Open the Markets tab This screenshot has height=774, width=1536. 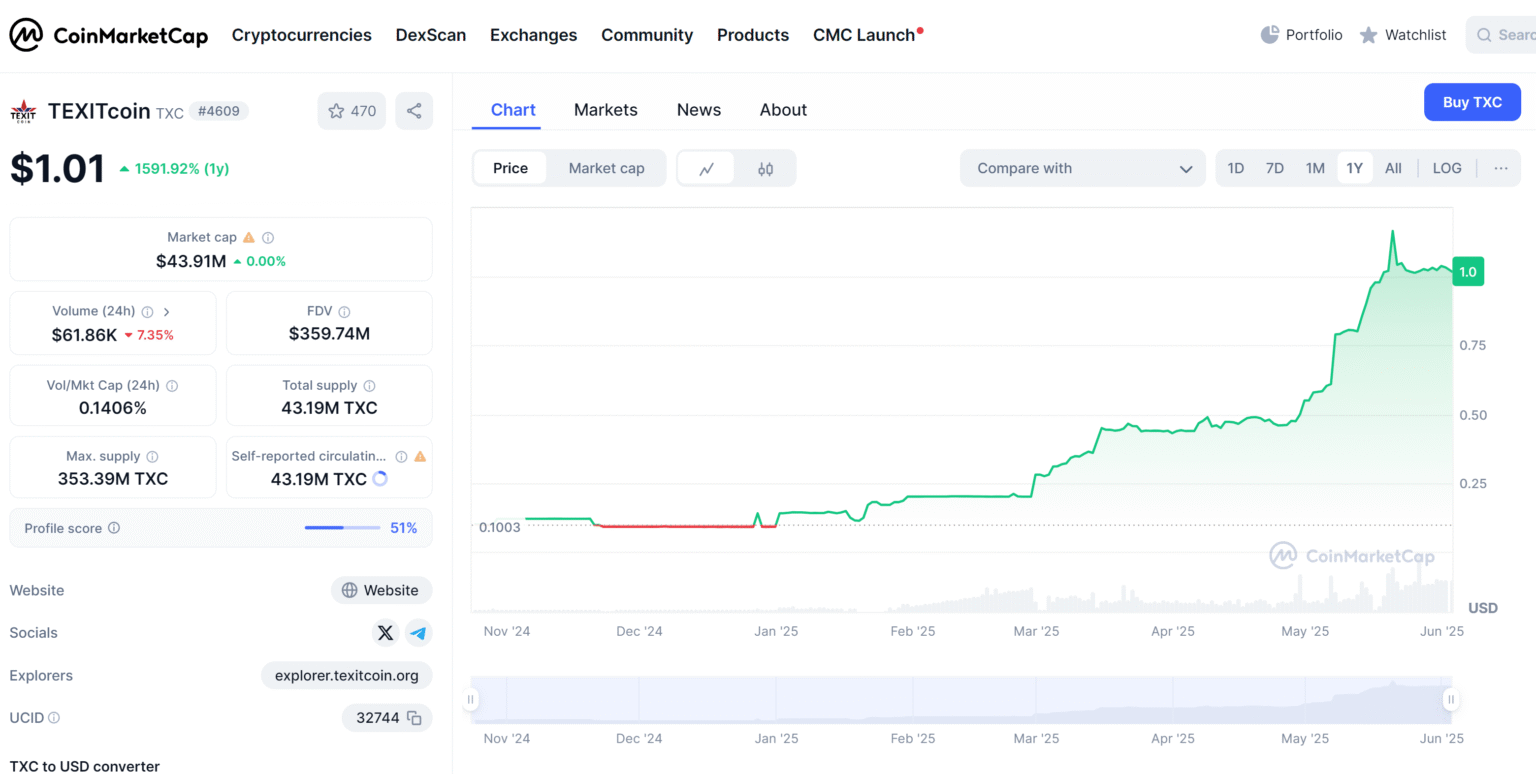coord(605,110)
